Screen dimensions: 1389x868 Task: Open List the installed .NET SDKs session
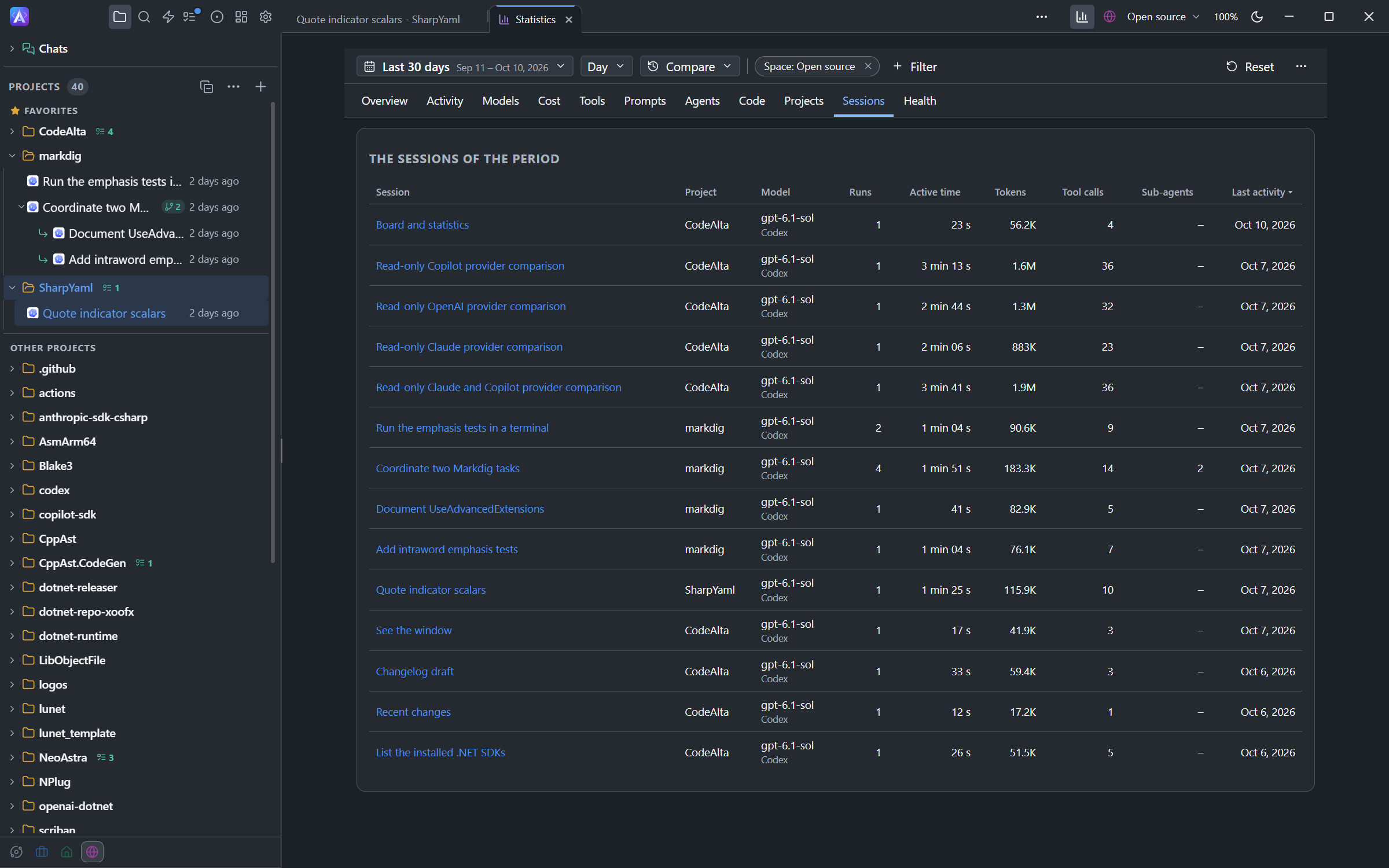[x=440, y=752]
